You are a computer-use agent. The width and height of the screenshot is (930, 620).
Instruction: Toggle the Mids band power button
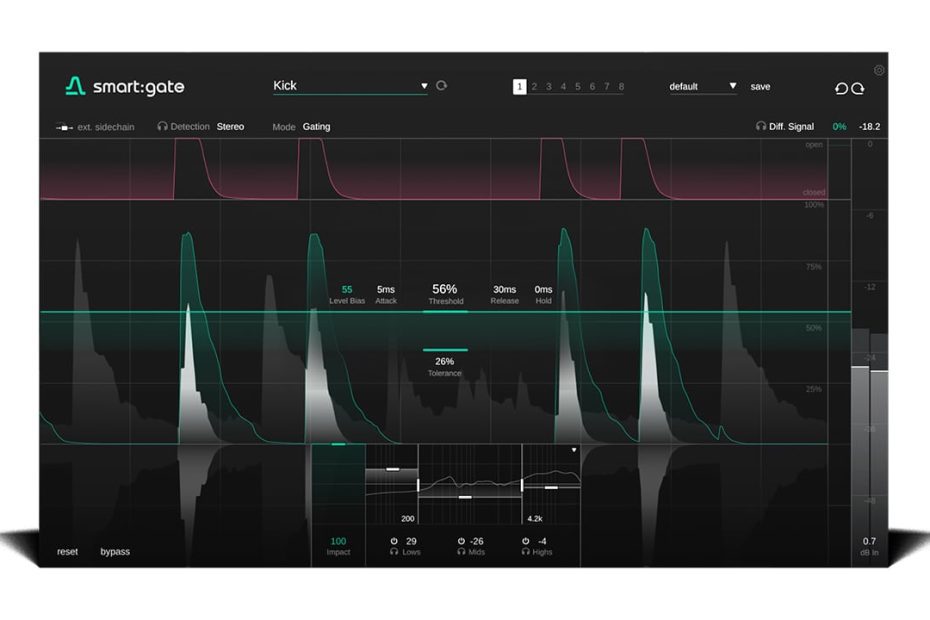tap(460, 541)
